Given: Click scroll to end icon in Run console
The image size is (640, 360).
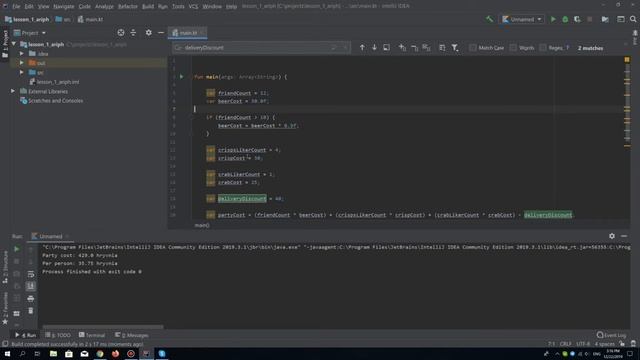Looking at the screenshot, I should (x=31, y=286).
